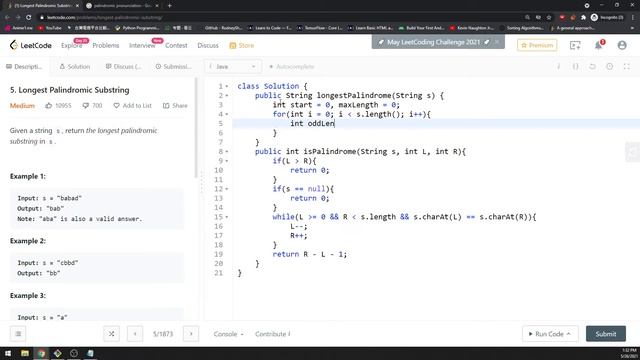
Task: Pick a random problem with shuffle icon
Action: coord(111,333)
